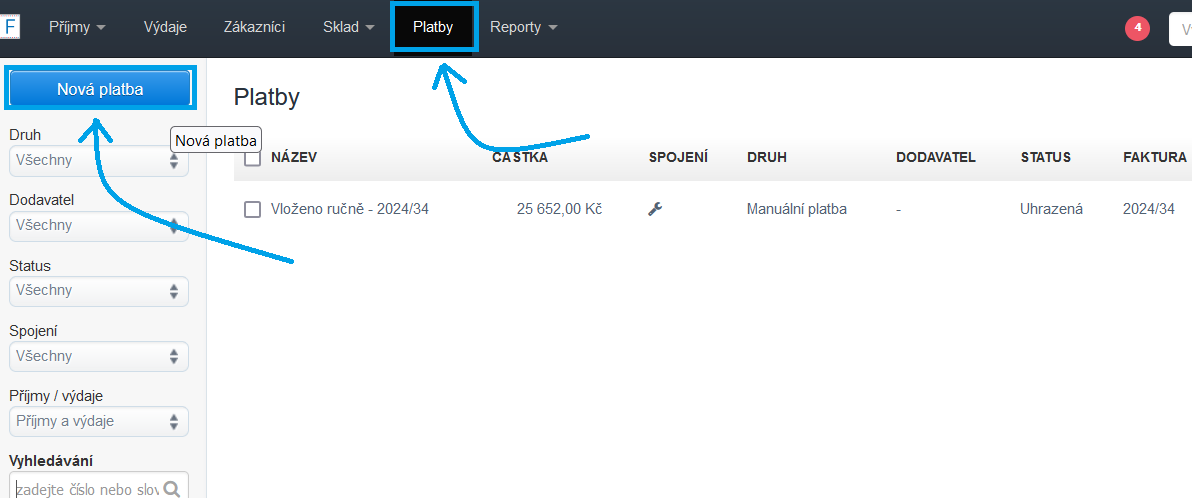Click the F logo in top-left corner
Viewport: 1192px width, 498px height.
tap(9, 27)
